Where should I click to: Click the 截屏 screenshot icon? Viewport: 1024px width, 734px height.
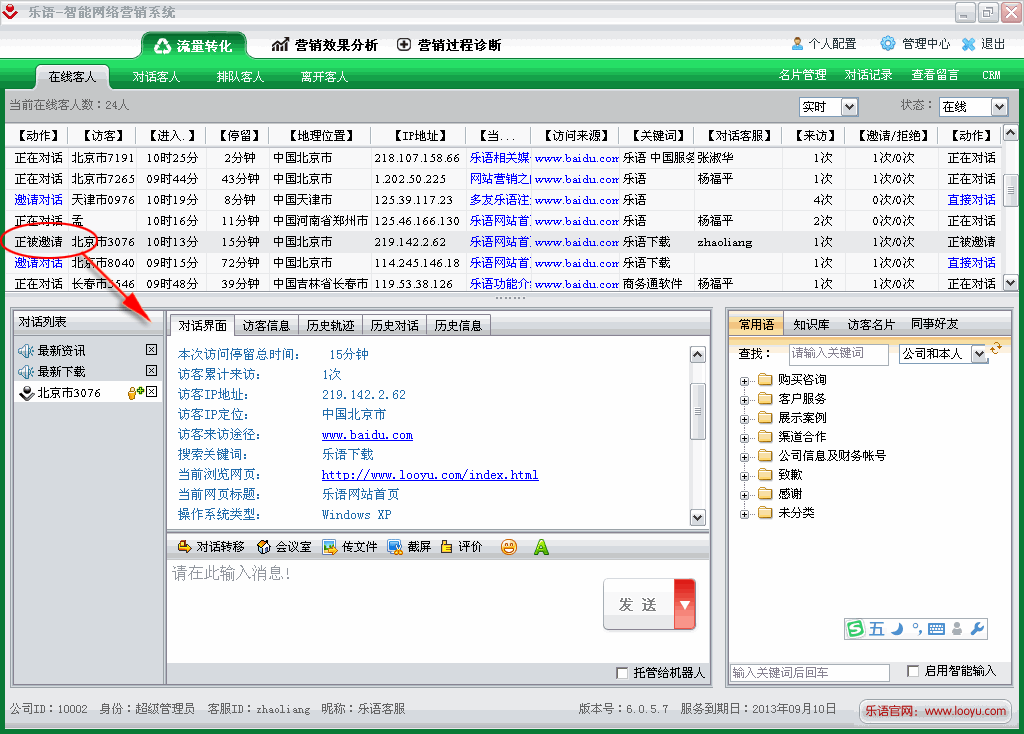coord(395,547)
